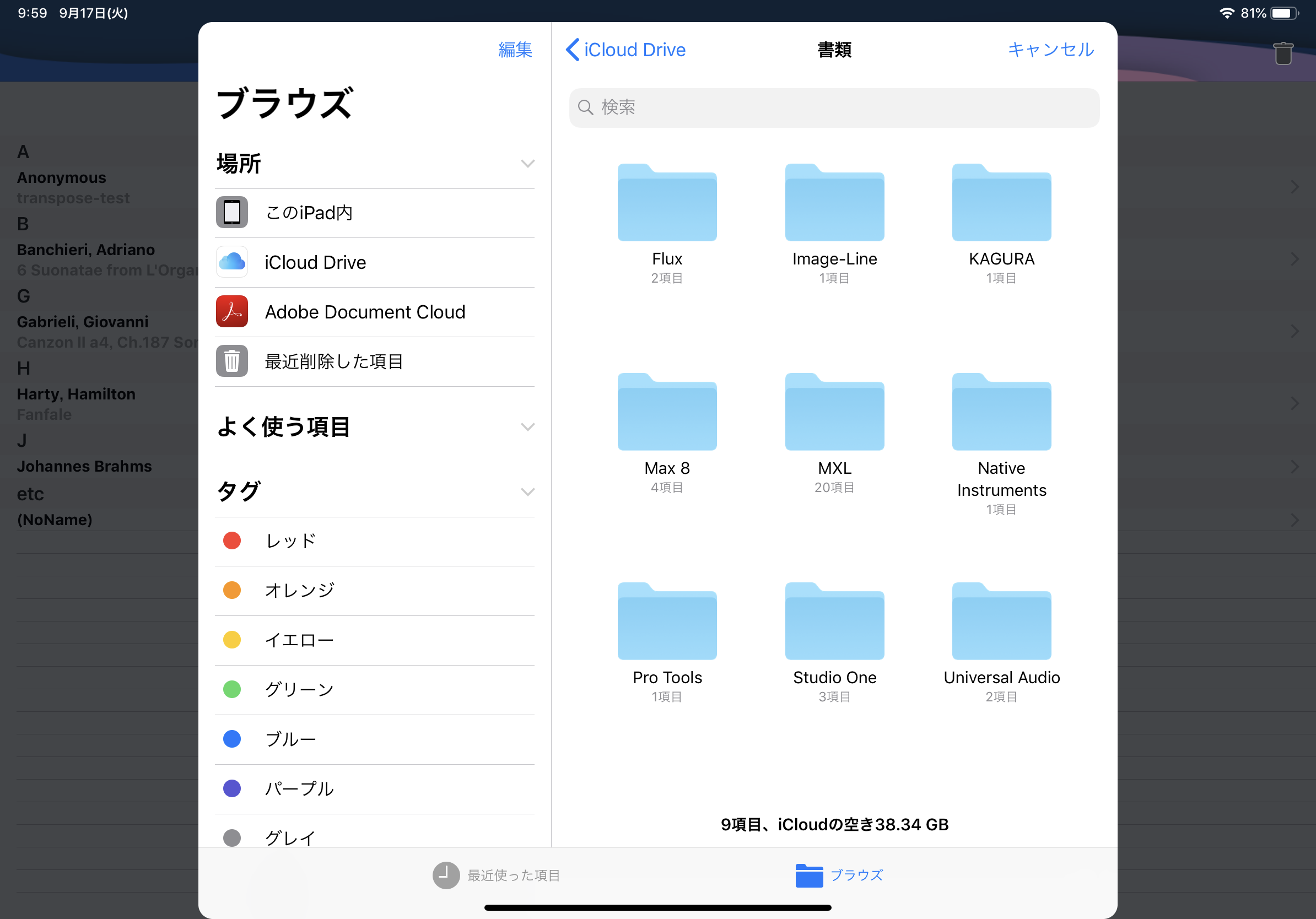
Task: Tap the キャンセル button
Action: pos(1050,50)
